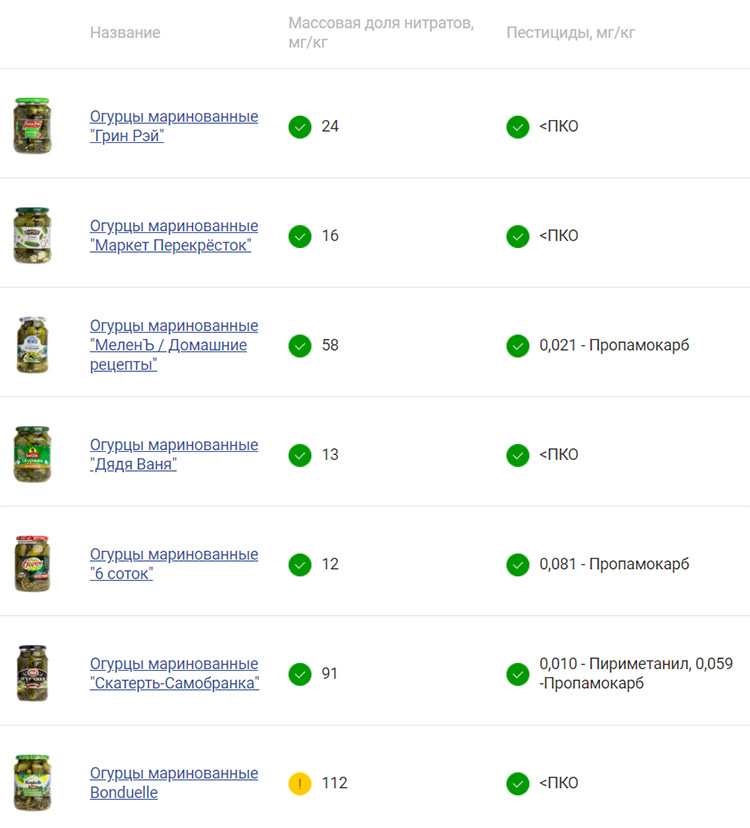Open the "МеленЪ / Домашние рецепты" link
The width and height of the screenshot is (750, 828).
[x=174, y=345]
